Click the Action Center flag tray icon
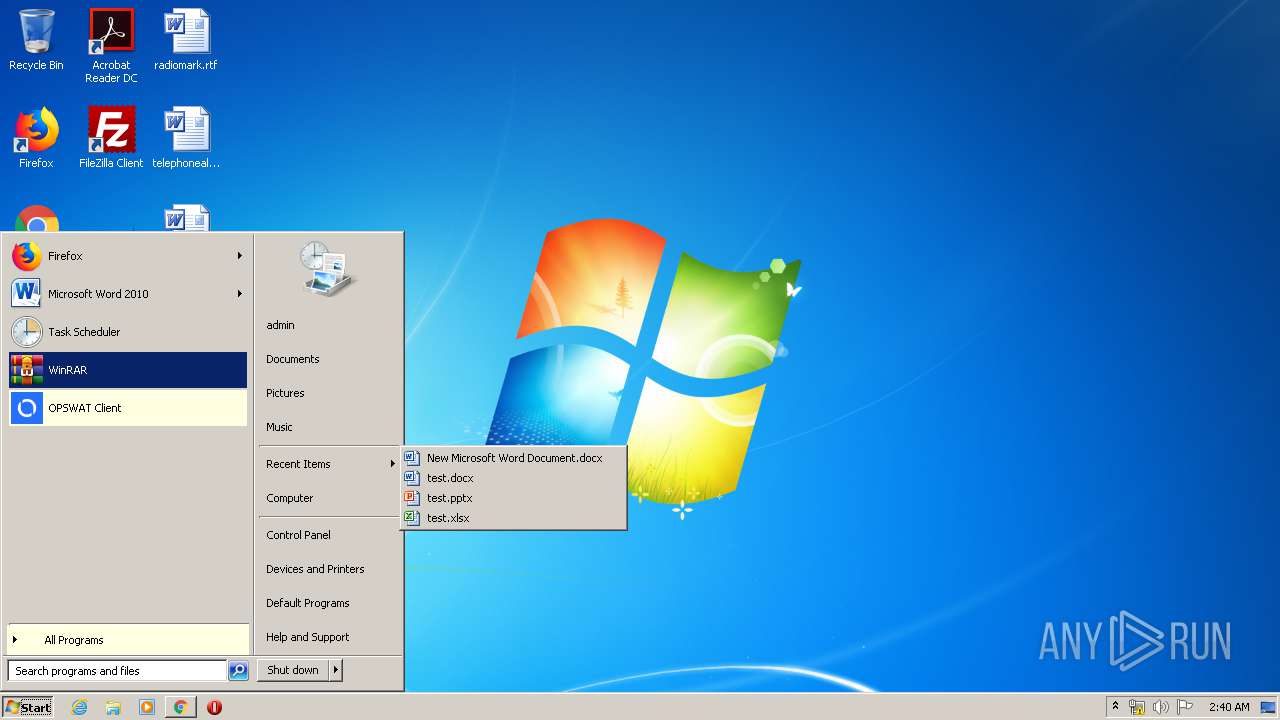 (1185, 707)
